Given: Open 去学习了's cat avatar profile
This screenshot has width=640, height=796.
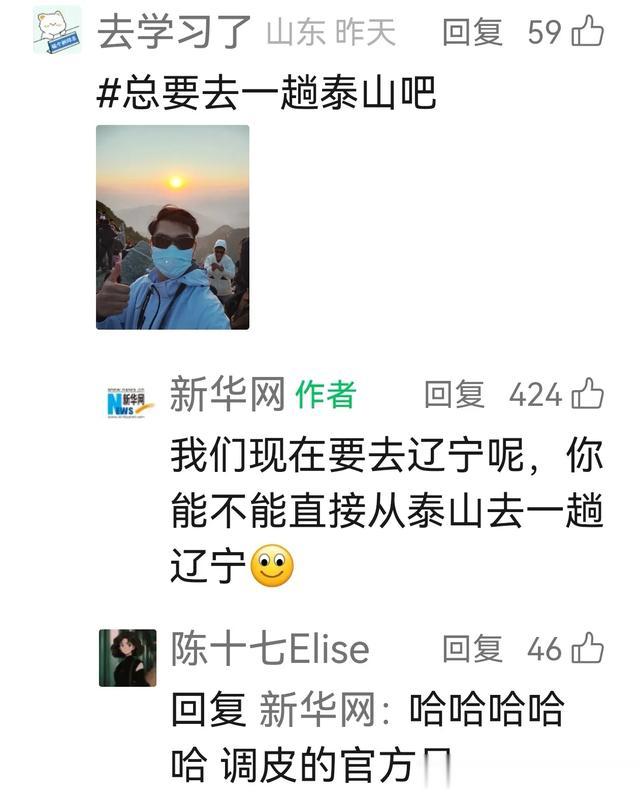Looking at the screenshot, I should click(x=57, y=30).
